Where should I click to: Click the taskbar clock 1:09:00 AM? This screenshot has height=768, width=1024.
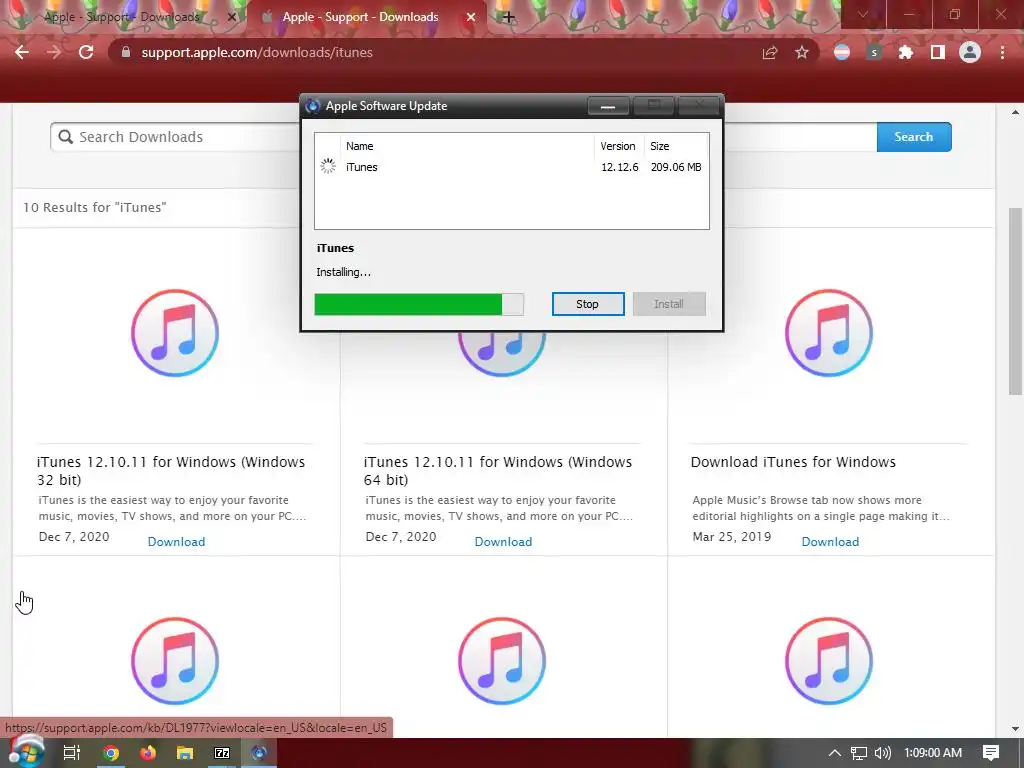(933, 753)
